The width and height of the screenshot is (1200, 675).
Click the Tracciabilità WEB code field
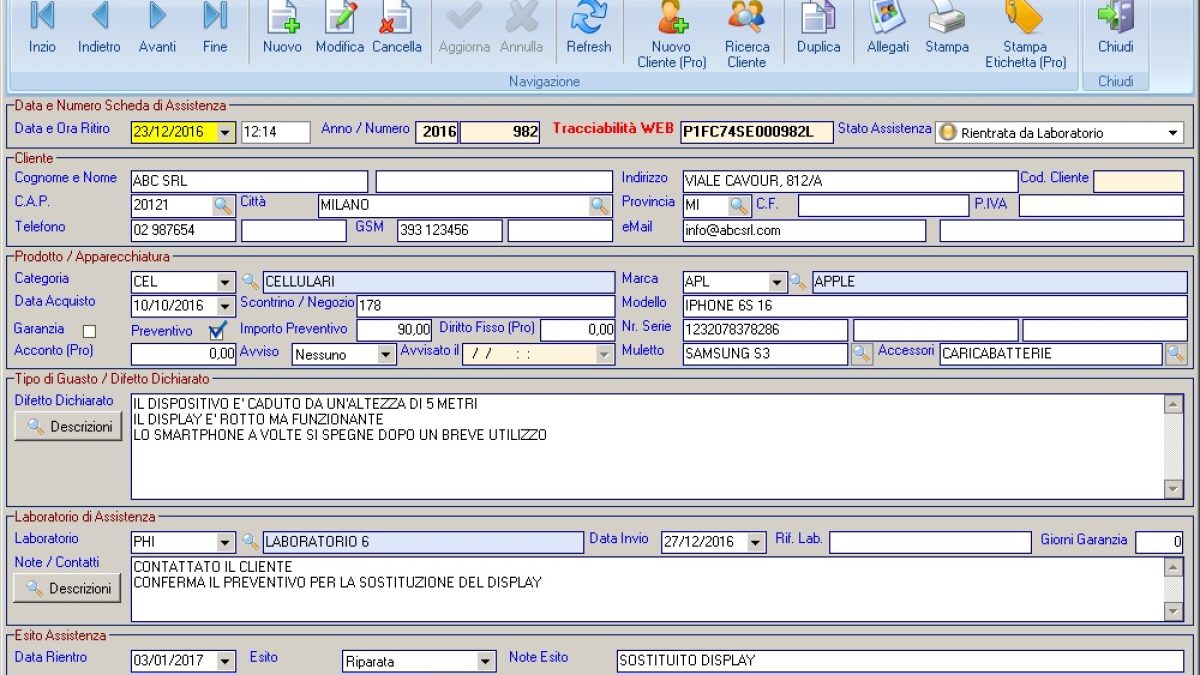point(757,132)
